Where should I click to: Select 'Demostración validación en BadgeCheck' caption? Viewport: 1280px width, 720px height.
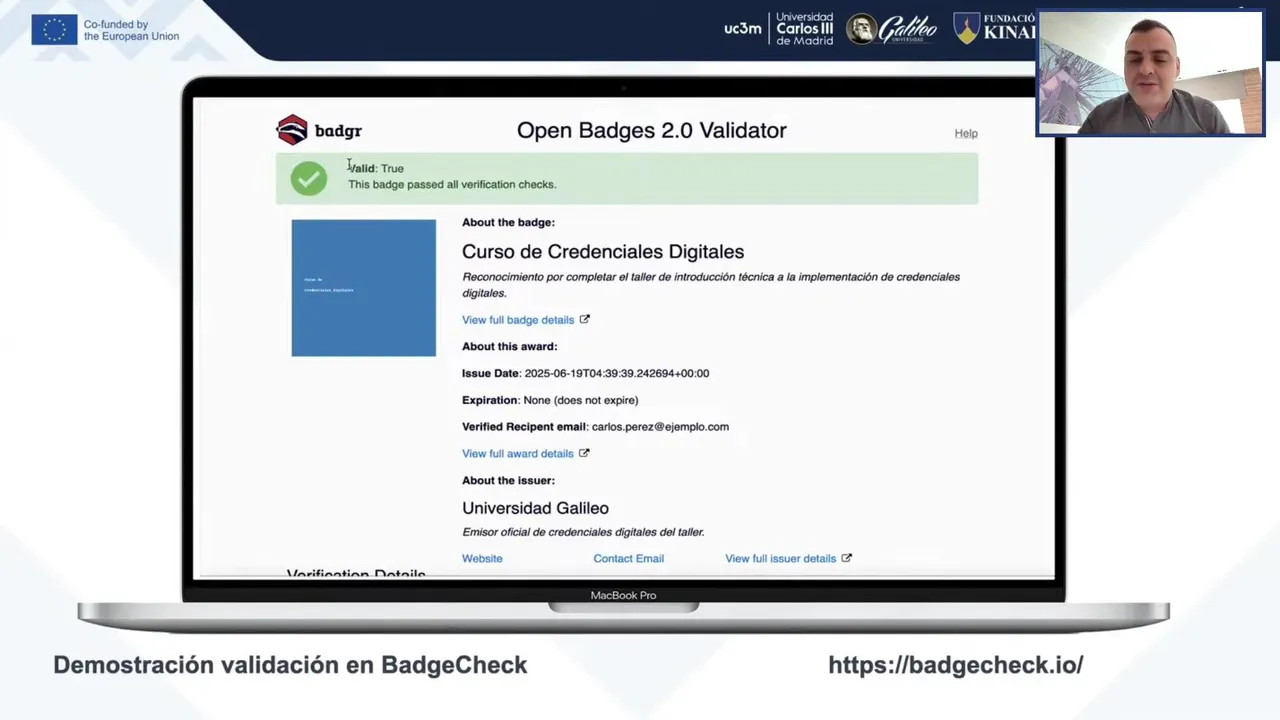290,665
